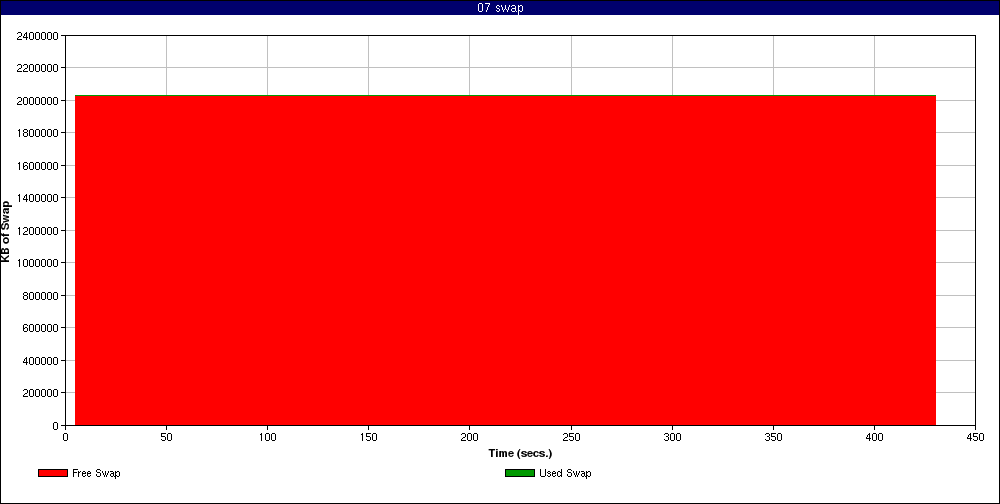This screenshot has height=504, width=1000.
Task: Click the 1600000 y-axis value
Action: point(36,166)
